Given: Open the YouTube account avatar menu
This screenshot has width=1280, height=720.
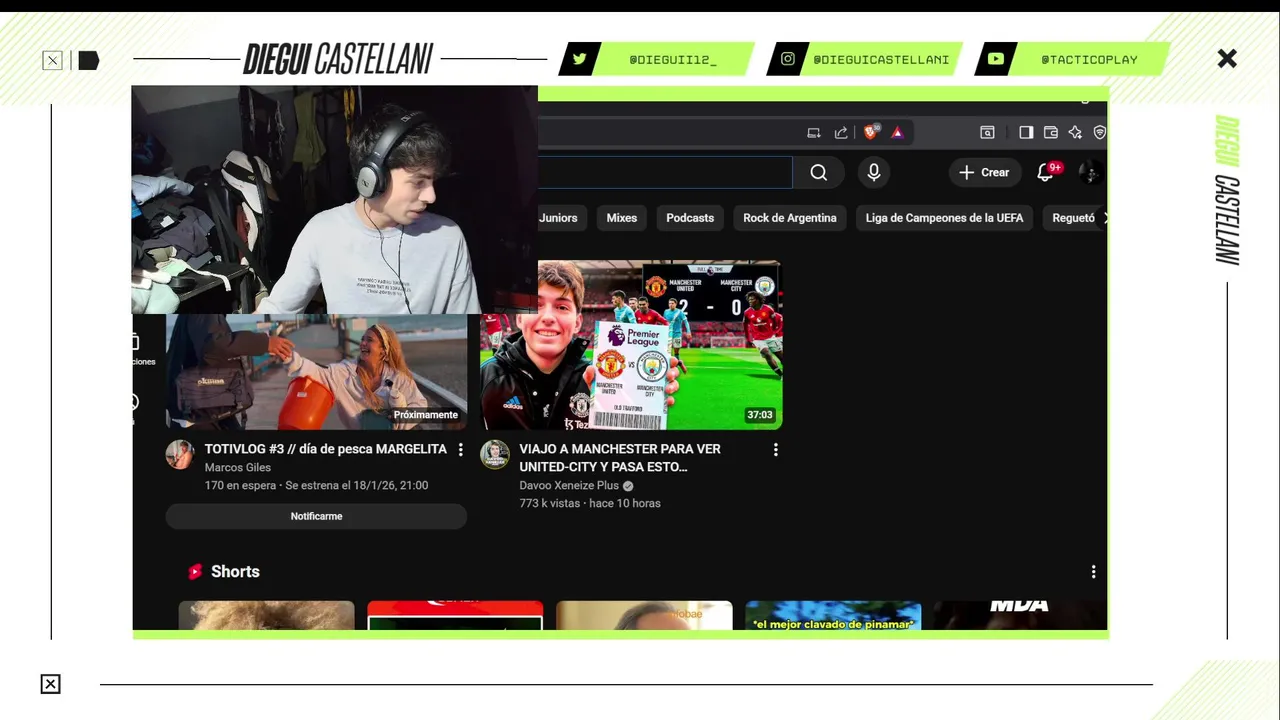Looking at the screenshot, I should (1090, 172).
